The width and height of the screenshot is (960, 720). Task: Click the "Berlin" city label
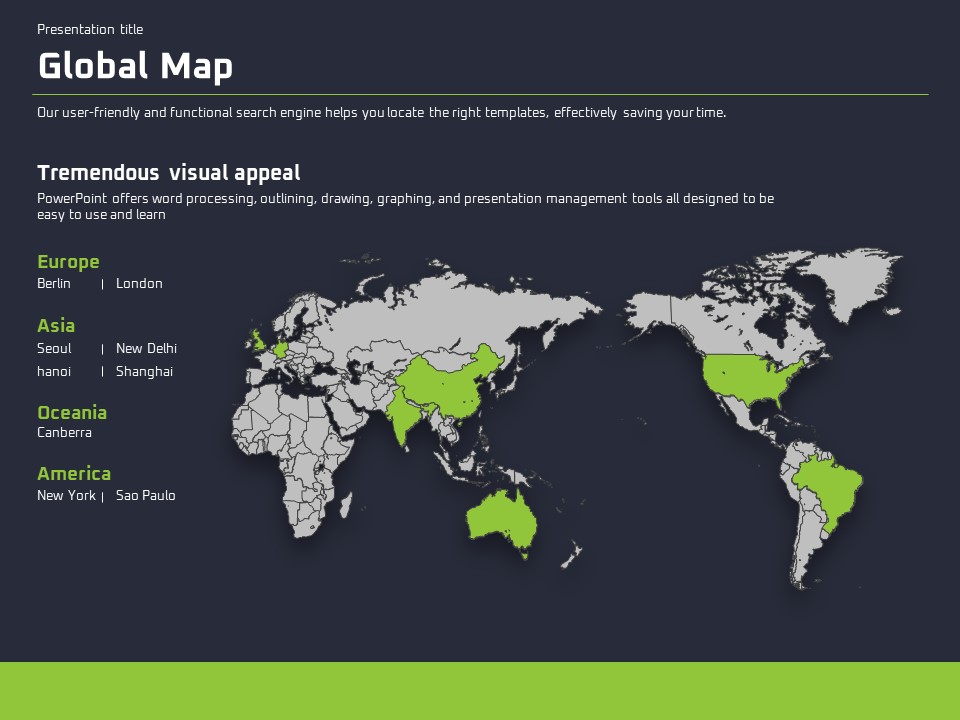coord(54,284)
